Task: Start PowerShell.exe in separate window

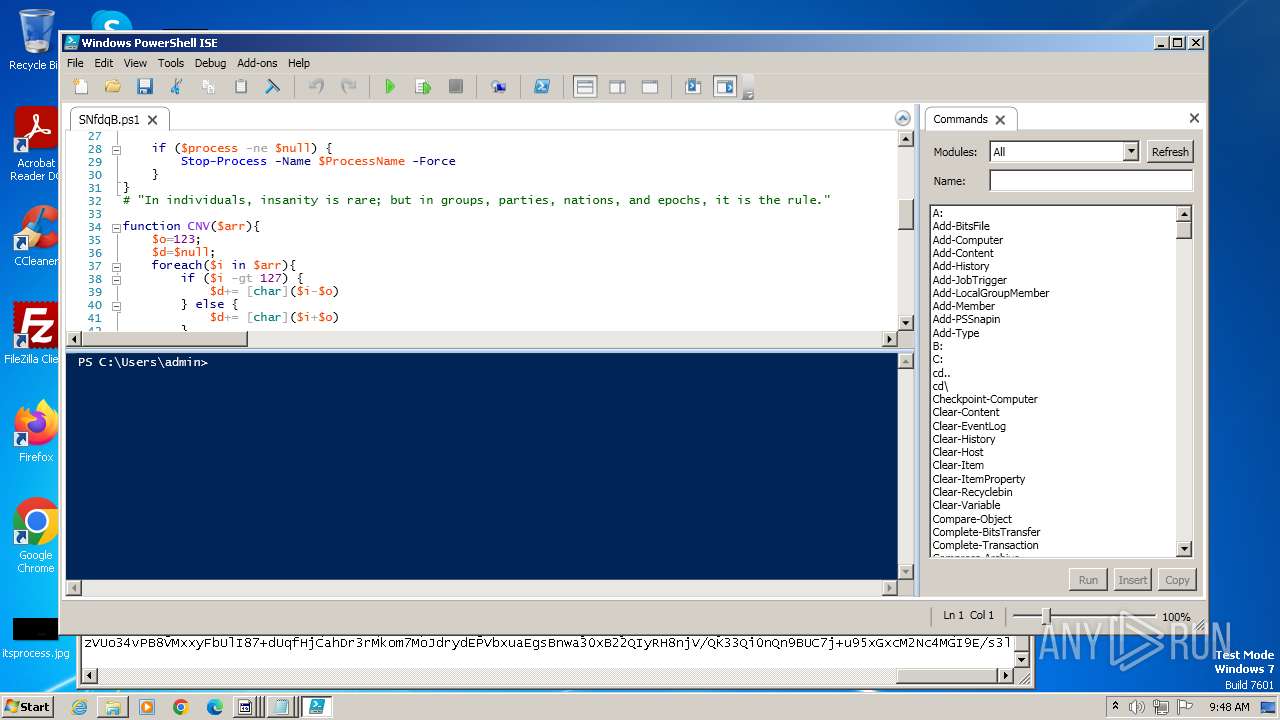Action: [541, 87]
